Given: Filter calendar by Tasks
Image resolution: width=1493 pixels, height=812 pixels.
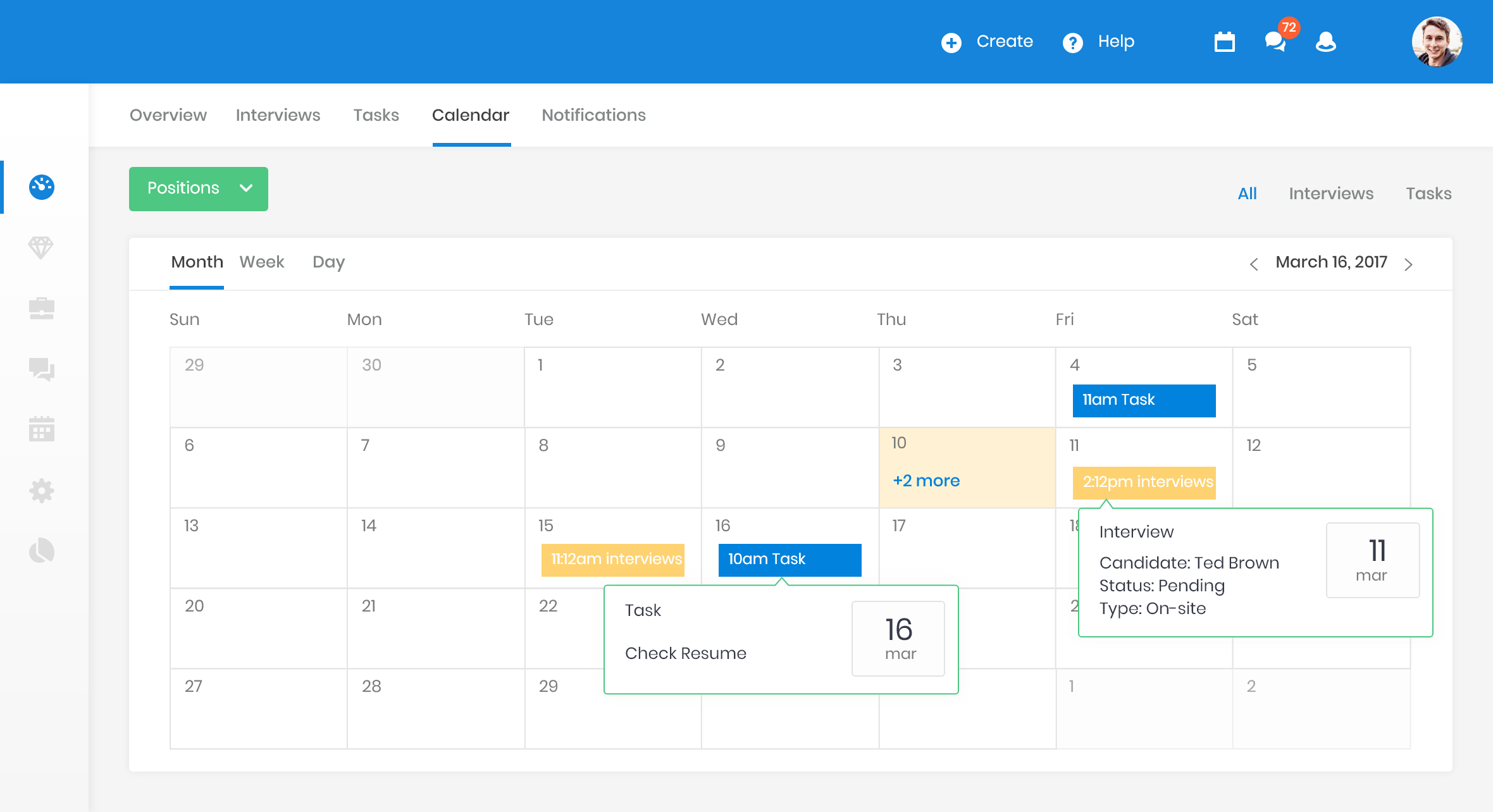Looking at the screenshot, I should tap(1429, 194).
